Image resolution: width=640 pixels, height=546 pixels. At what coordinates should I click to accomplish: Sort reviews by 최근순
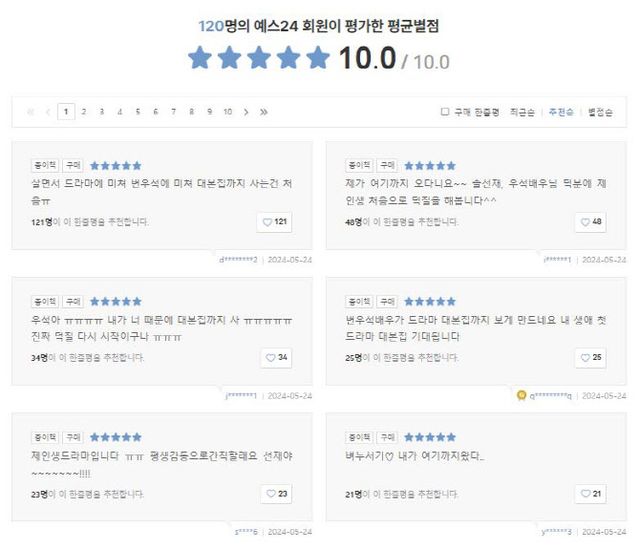pos(521,112)
